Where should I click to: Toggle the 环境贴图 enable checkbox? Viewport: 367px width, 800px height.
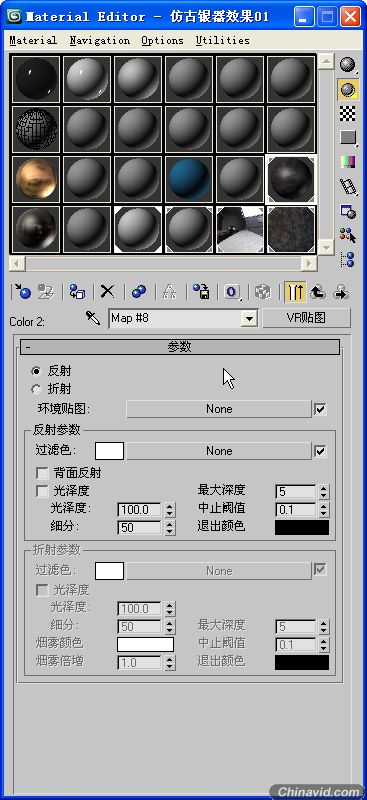[x=321, y=409]
